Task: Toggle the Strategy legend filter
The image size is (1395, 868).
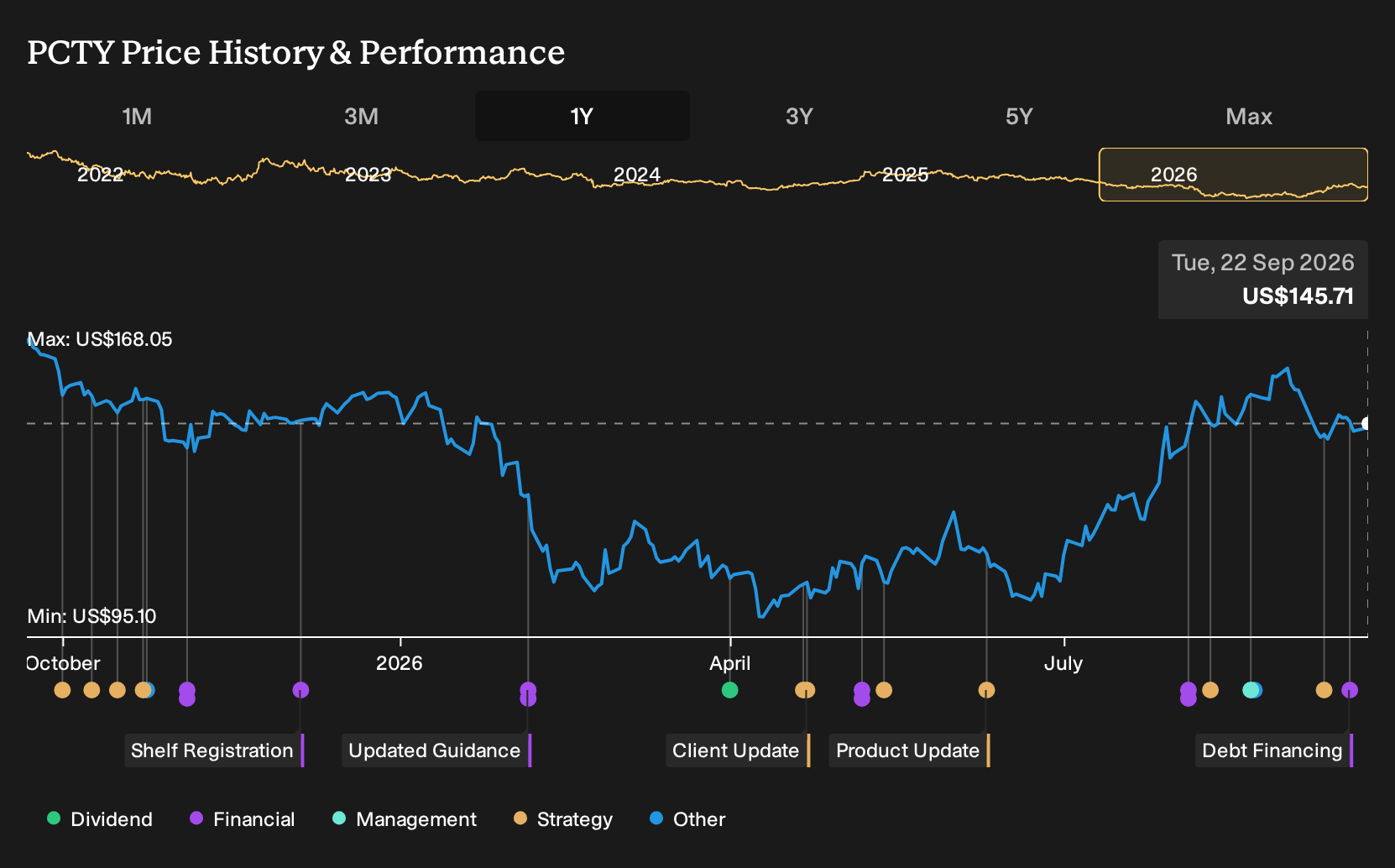Action: coord(563,819)
